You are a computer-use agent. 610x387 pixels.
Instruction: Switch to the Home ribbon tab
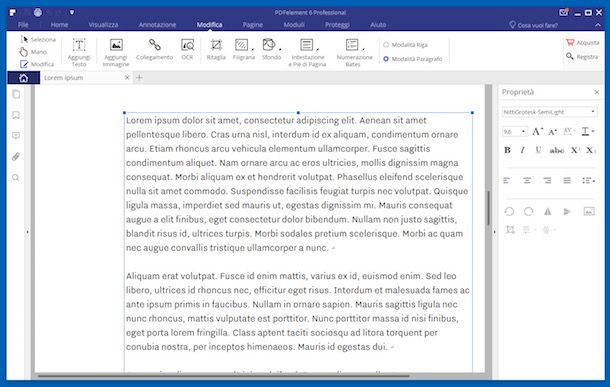click(59, 25)
